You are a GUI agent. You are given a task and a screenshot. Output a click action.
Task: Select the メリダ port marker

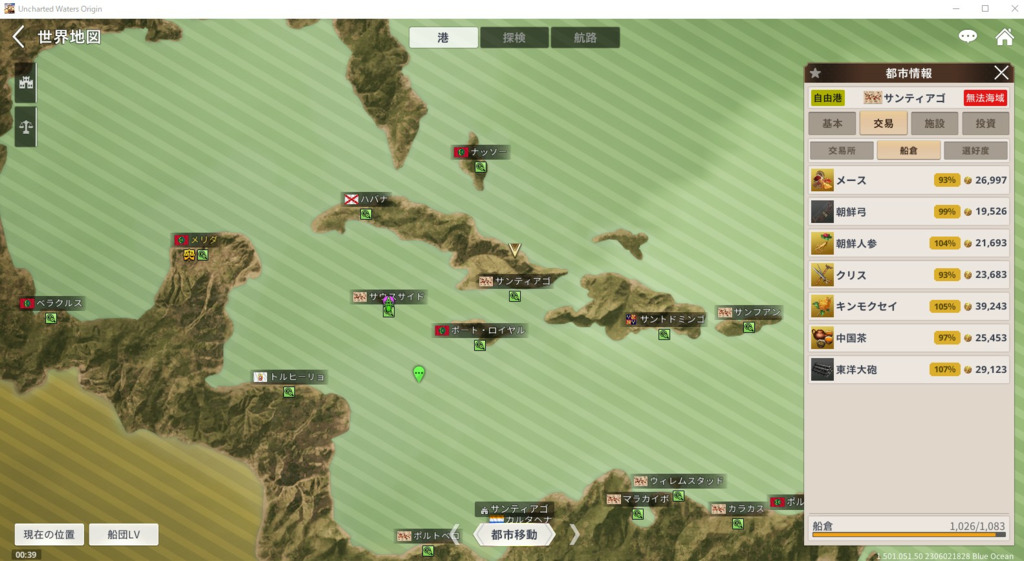pyautogui.click(x=203, y=255)
